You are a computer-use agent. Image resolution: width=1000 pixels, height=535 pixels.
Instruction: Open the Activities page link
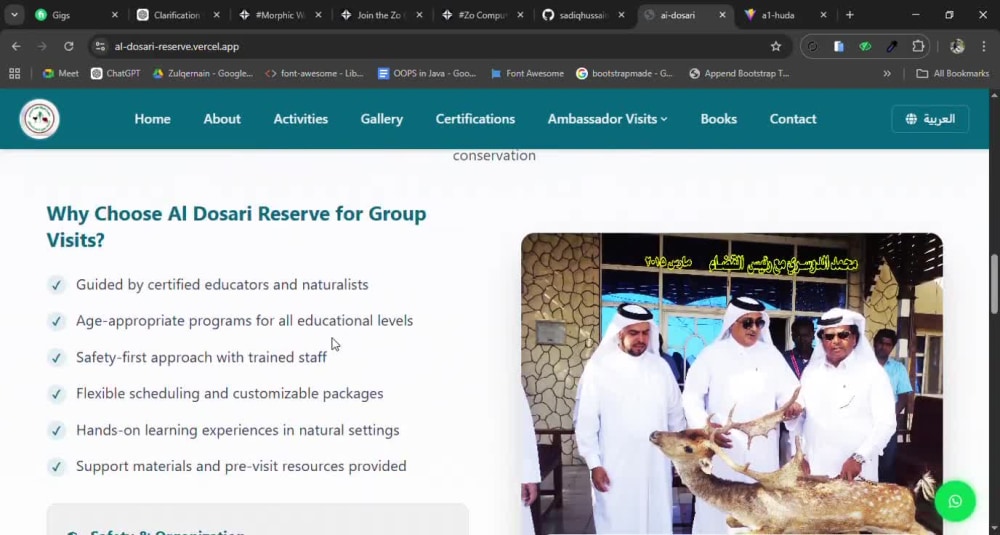tap(300, 119)
